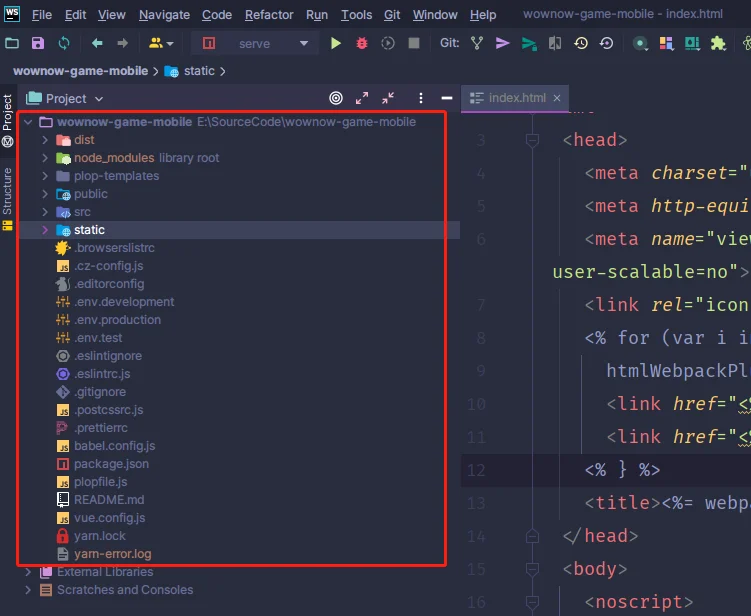Click the Search Everywhere toolbar icon
The image size is (751, 616).
[640, 44]
